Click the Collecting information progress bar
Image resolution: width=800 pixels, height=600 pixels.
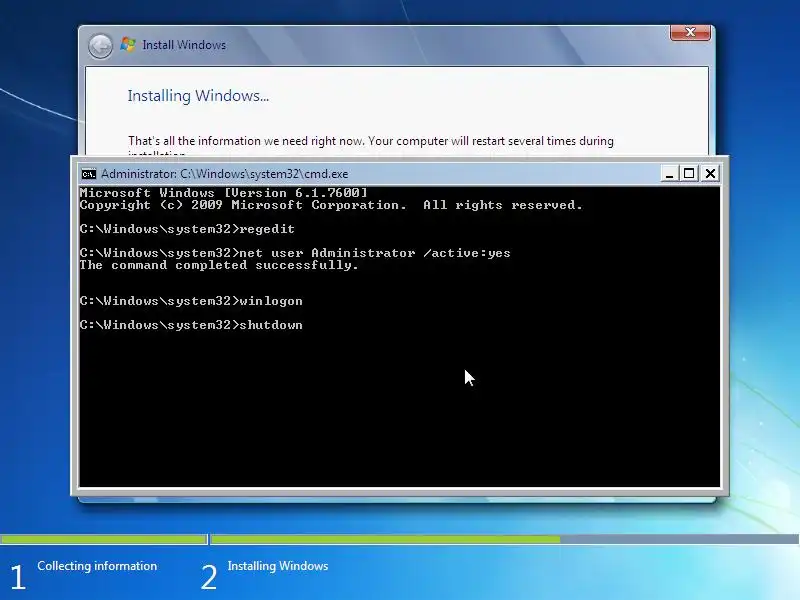click(104, 539)
